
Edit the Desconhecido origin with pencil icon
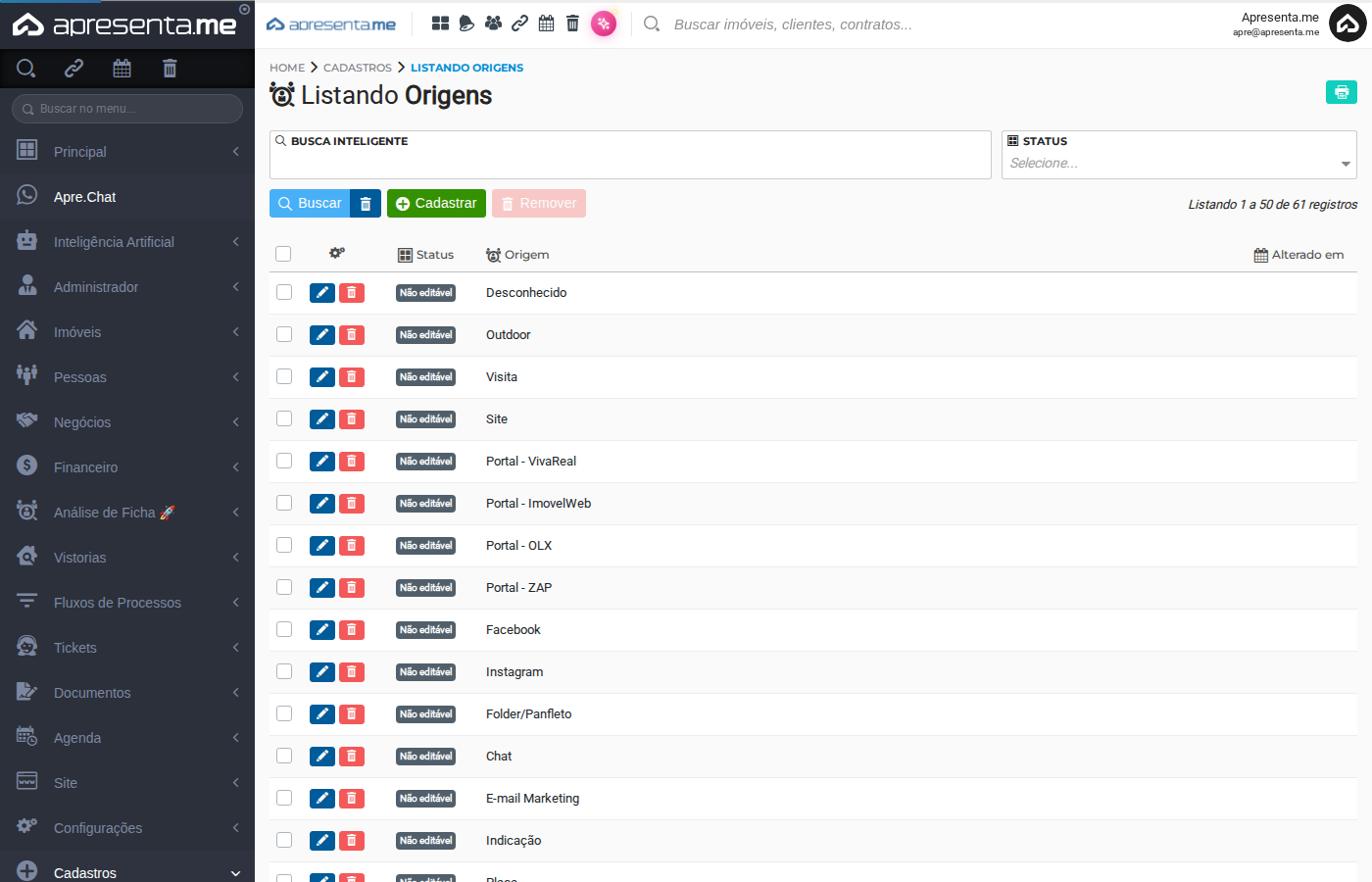tap(322, 293)
